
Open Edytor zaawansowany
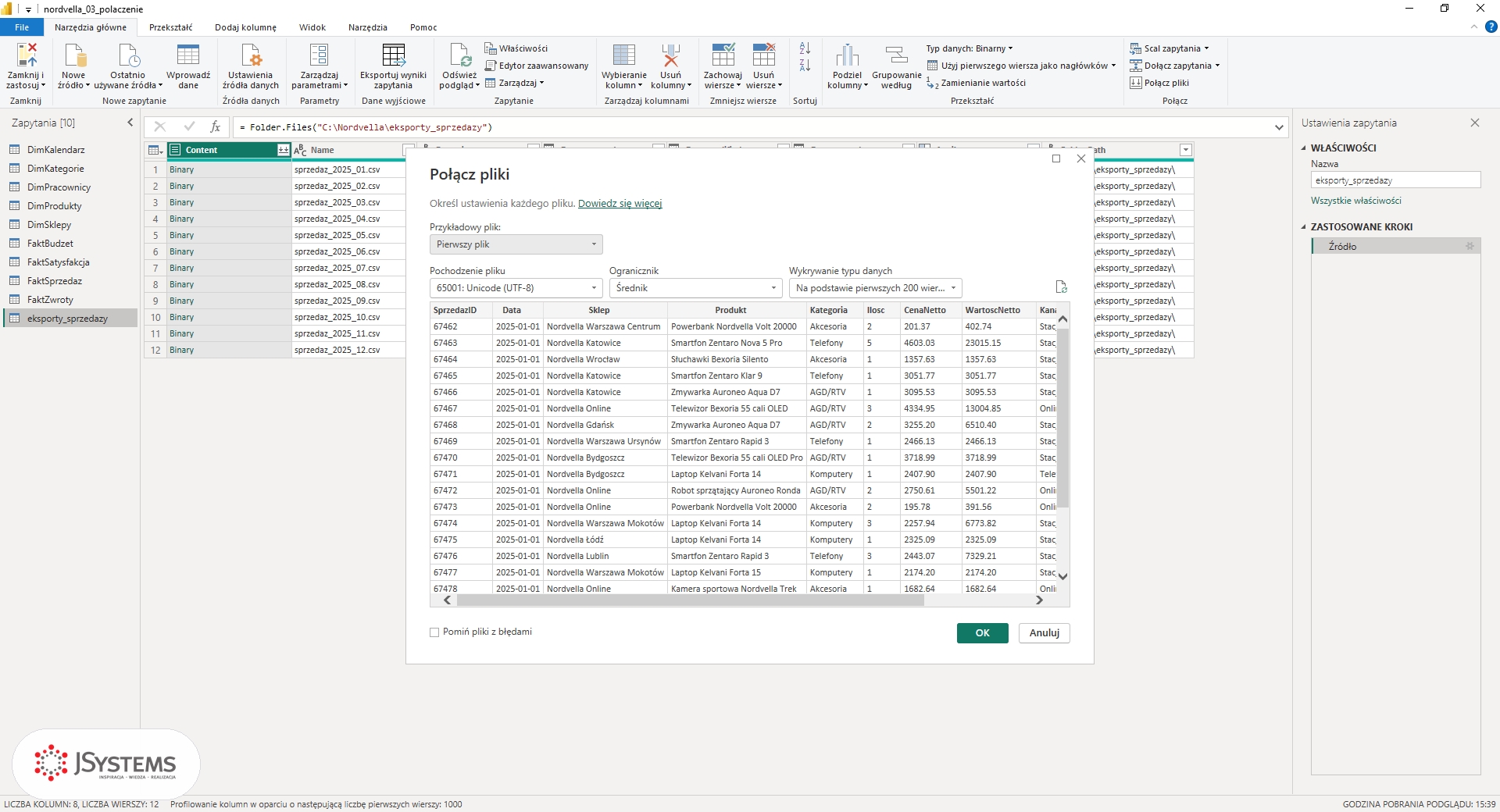click(x=537, y=66)
